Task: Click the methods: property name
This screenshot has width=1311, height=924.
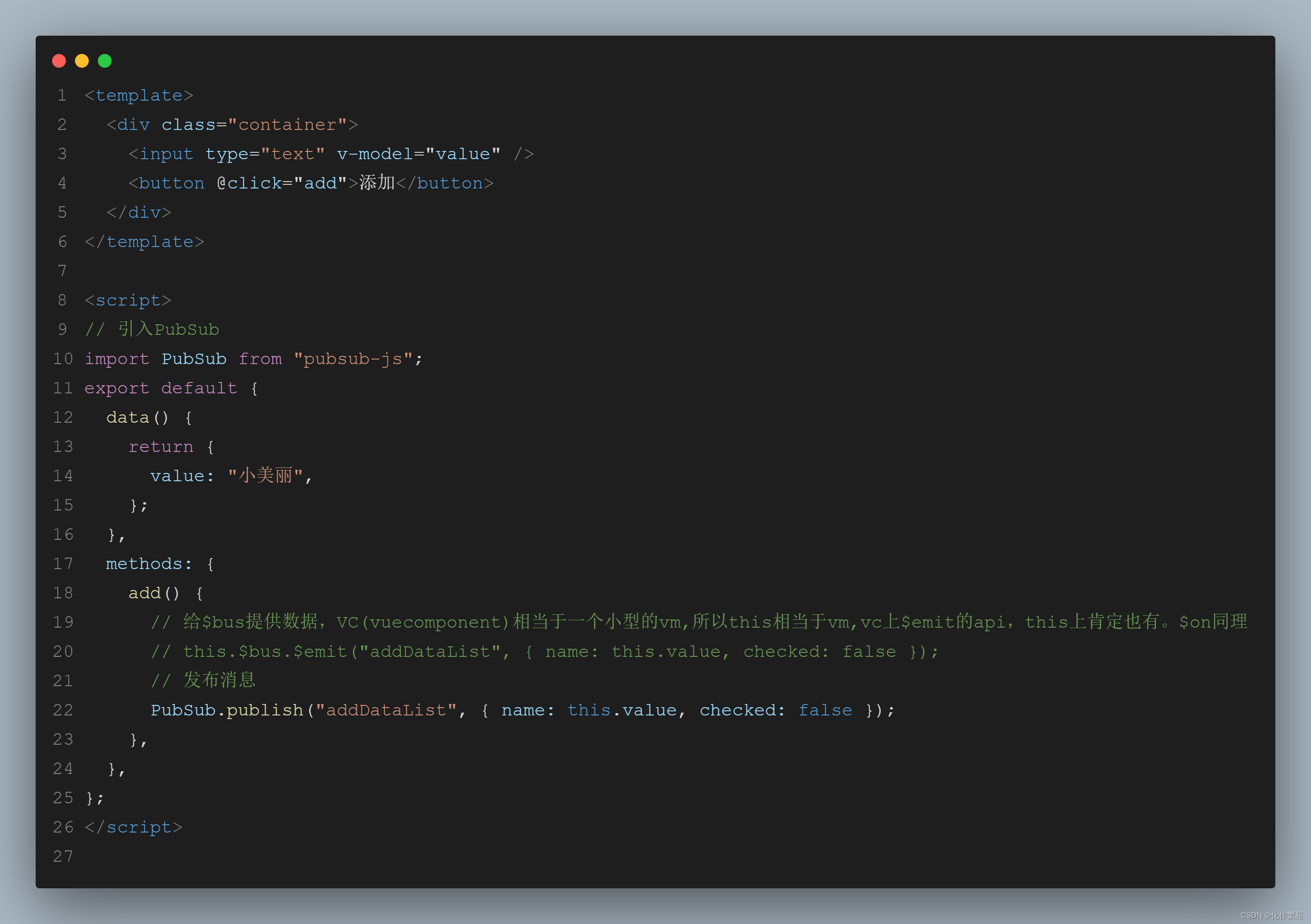Action: (149, 564)
